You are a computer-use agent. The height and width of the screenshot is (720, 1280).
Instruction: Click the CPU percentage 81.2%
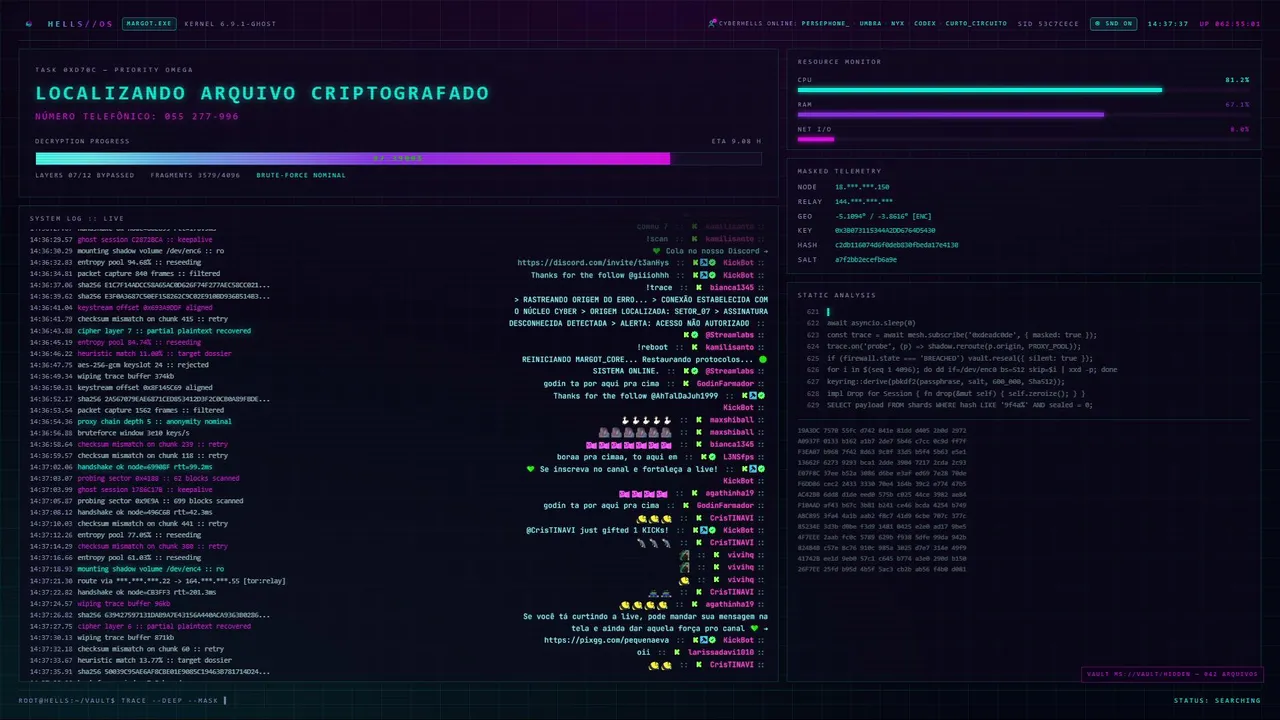[x=1237, y=79]
